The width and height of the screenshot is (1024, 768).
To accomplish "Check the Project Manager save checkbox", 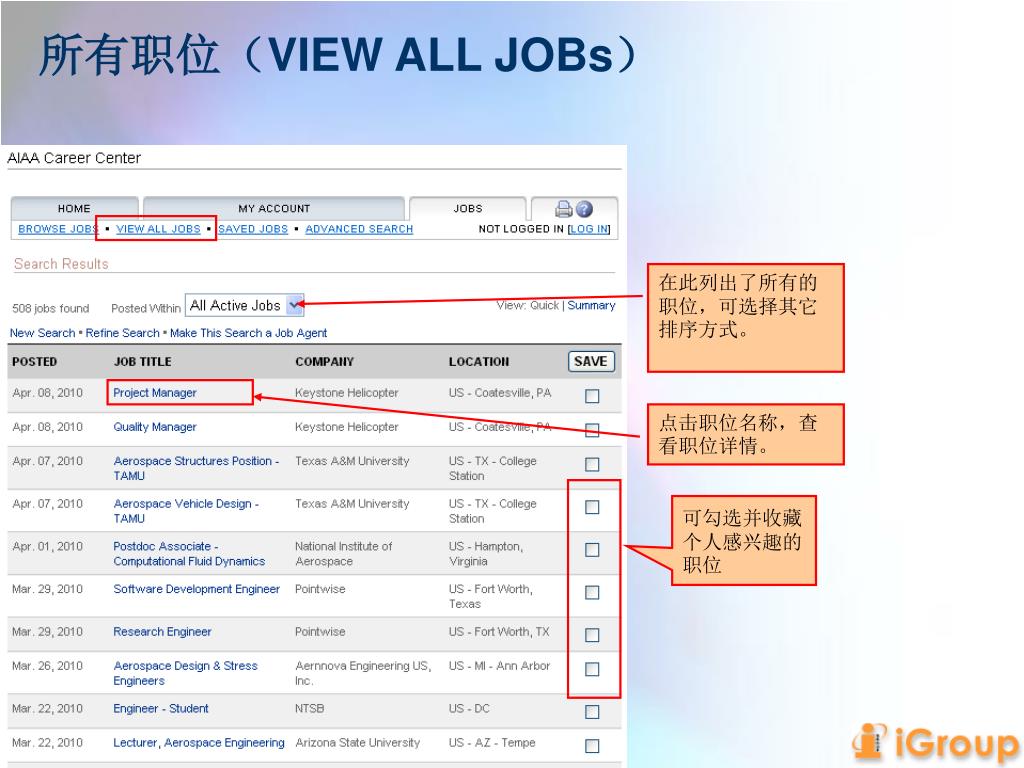I will click(592, 396).
